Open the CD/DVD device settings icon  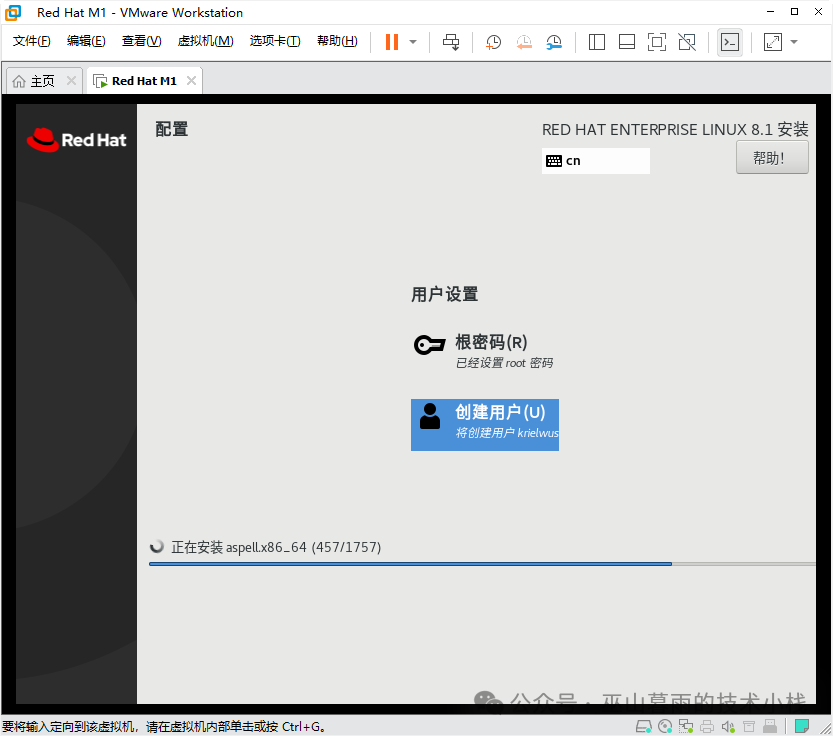[664, 725]
